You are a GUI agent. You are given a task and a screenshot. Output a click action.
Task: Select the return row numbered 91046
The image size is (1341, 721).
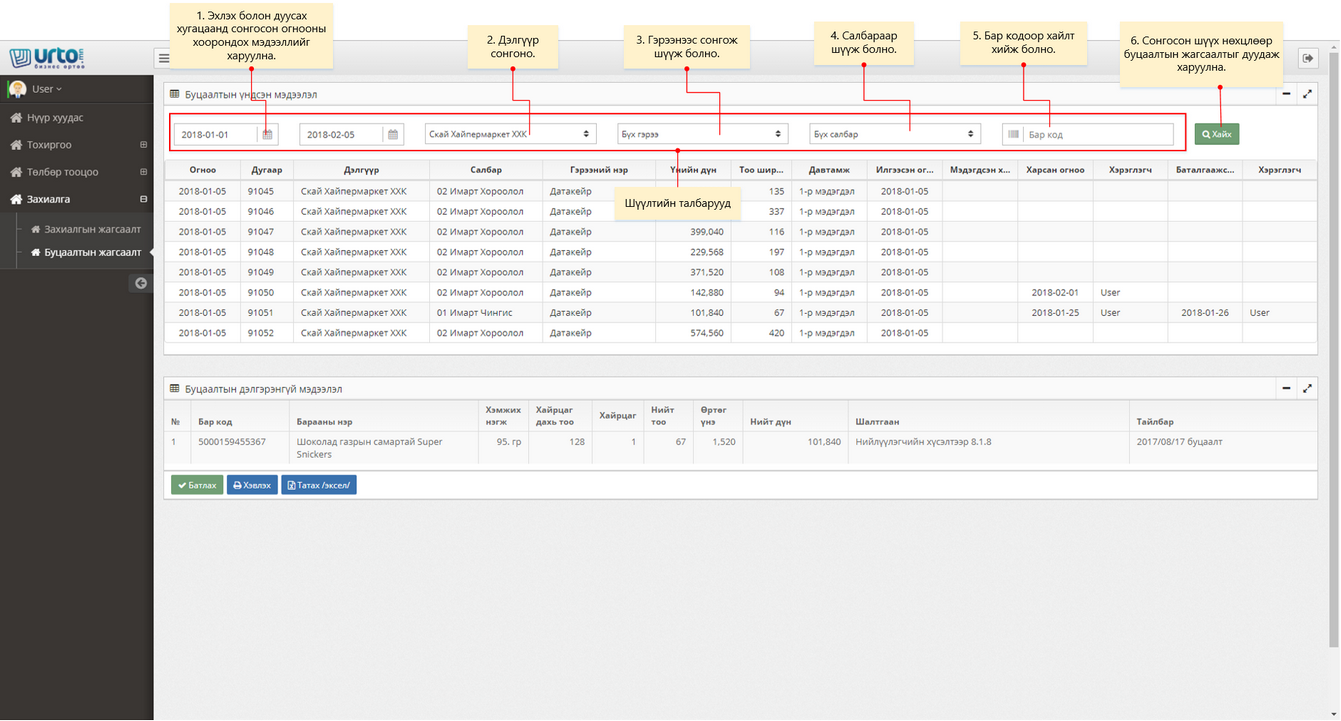[741, 211]
